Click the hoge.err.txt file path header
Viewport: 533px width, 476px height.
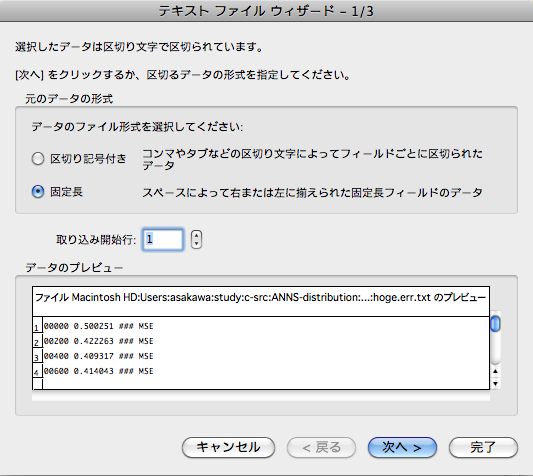[260, 298]
